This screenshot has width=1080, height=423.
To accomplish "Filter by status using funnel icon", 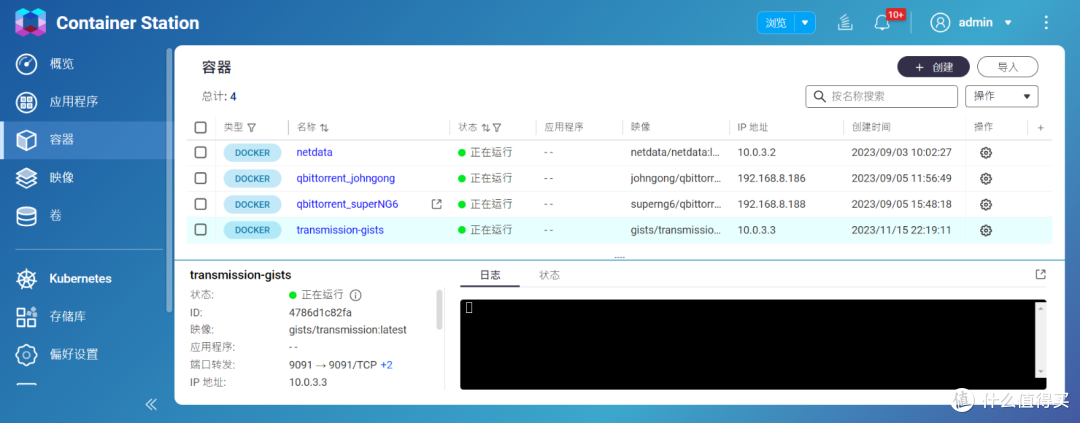I will click(497, 127).
